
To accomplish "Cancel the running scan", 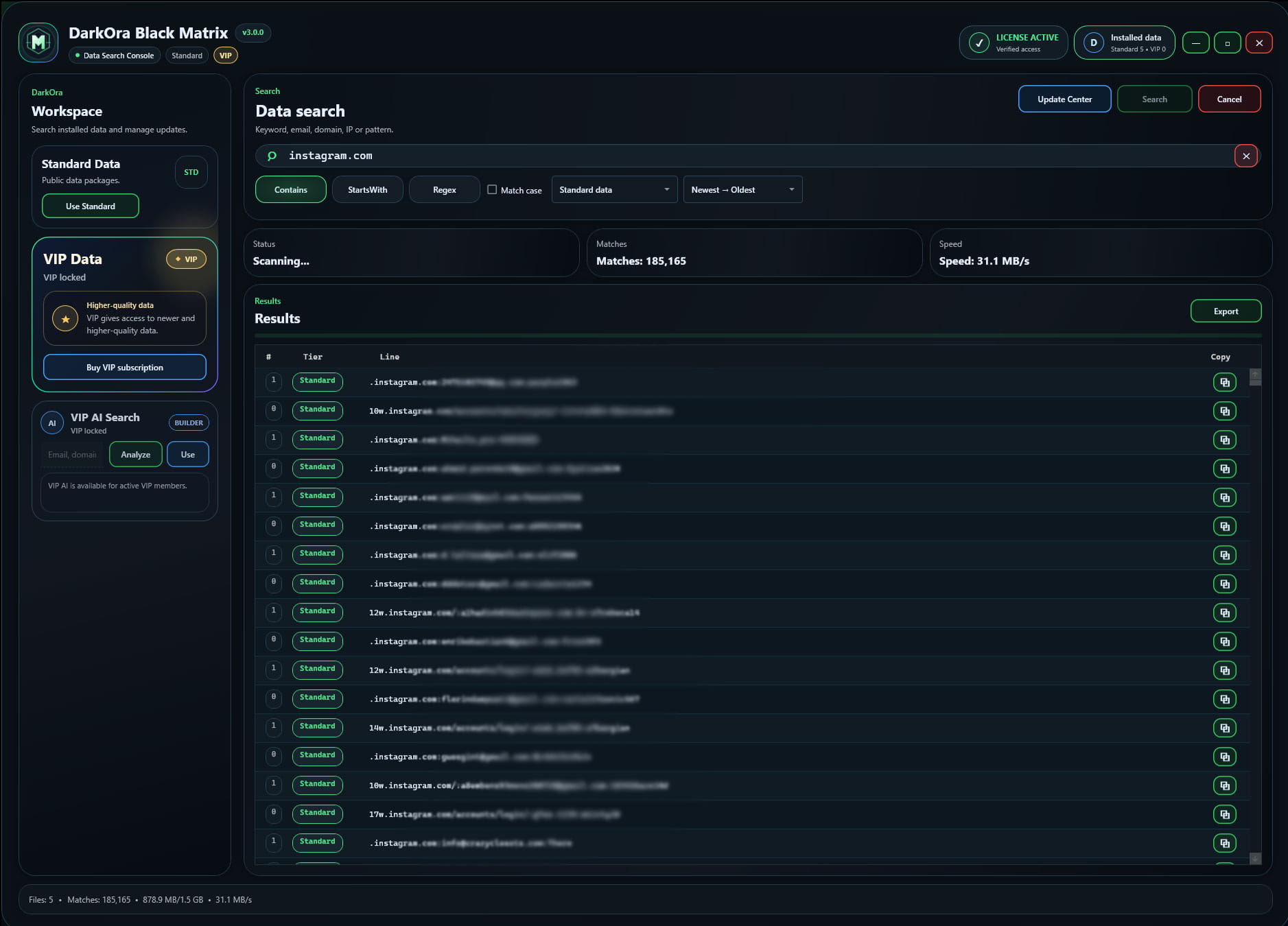I will (x=1229, y=99).
